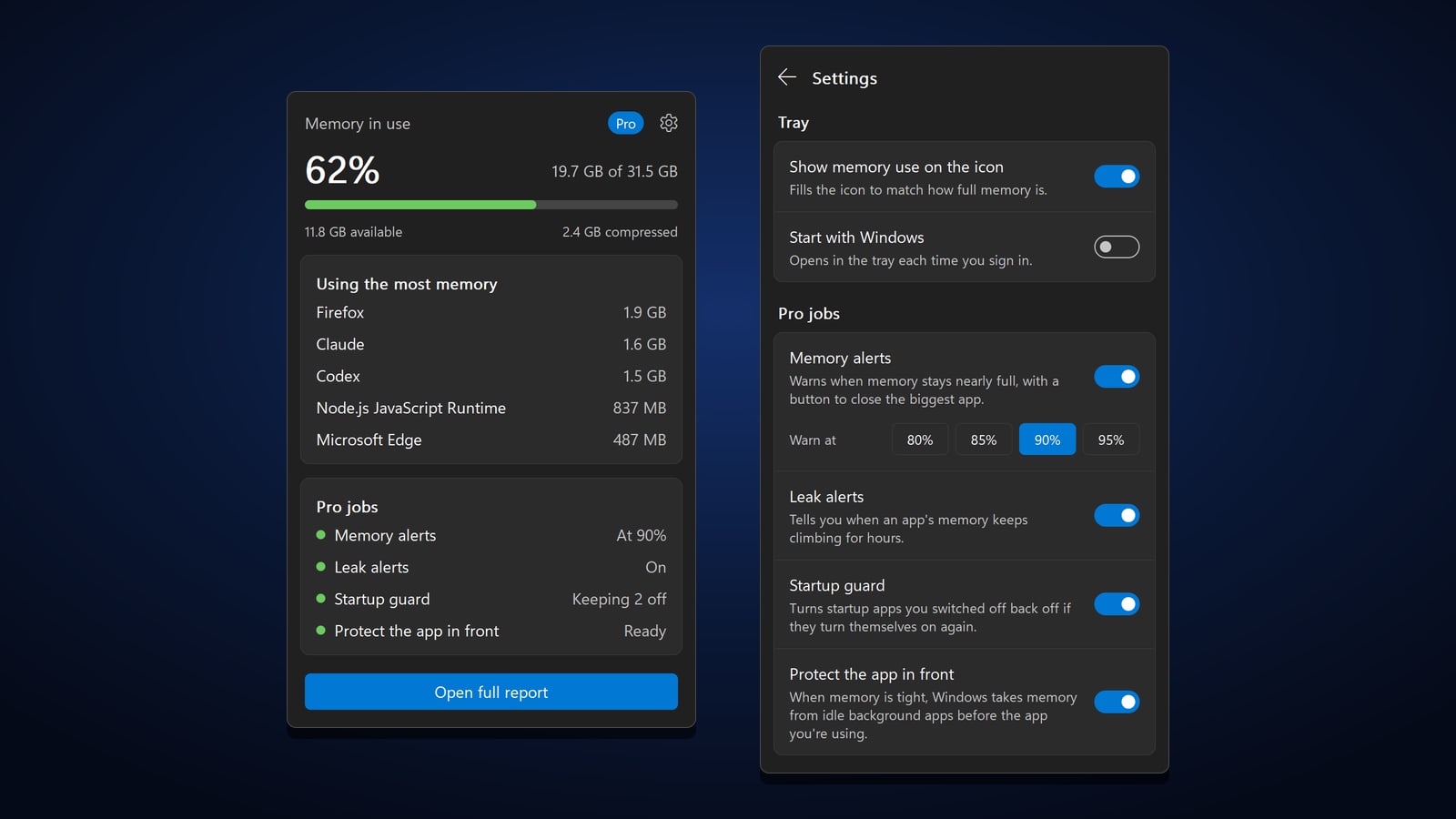
Task: Turn off the Memory alerts switch
Action: pos(1117,377)
